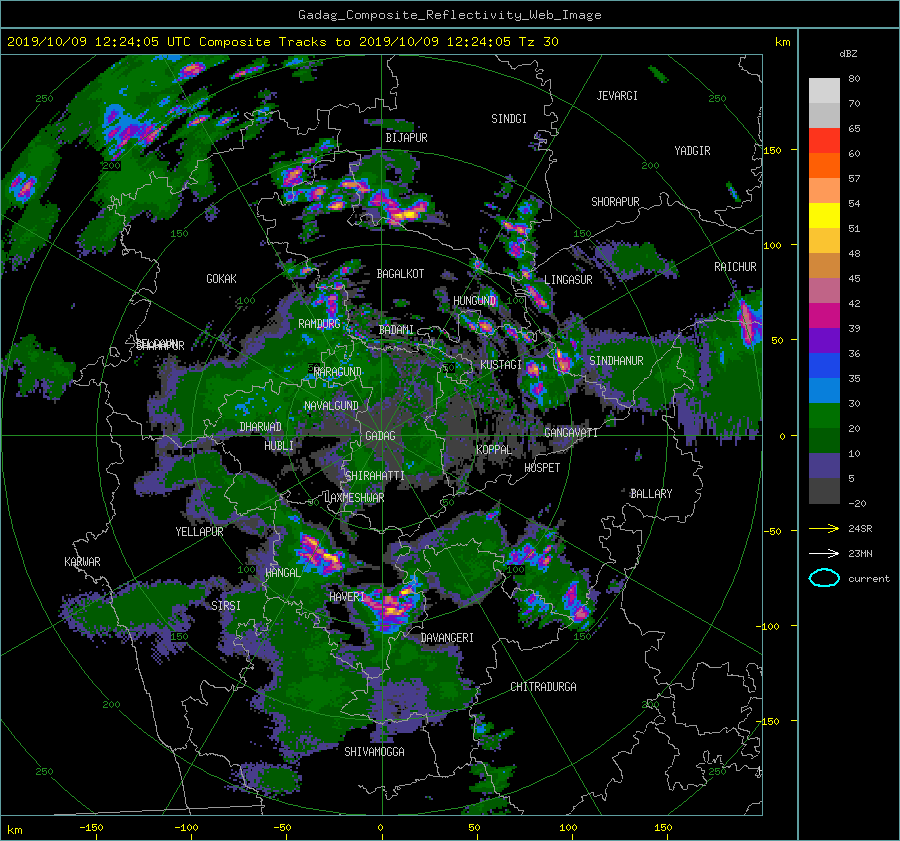Viewport: 900px width, 841px height.
Task: Click the YADGIR label
Action: coord(692,151)
